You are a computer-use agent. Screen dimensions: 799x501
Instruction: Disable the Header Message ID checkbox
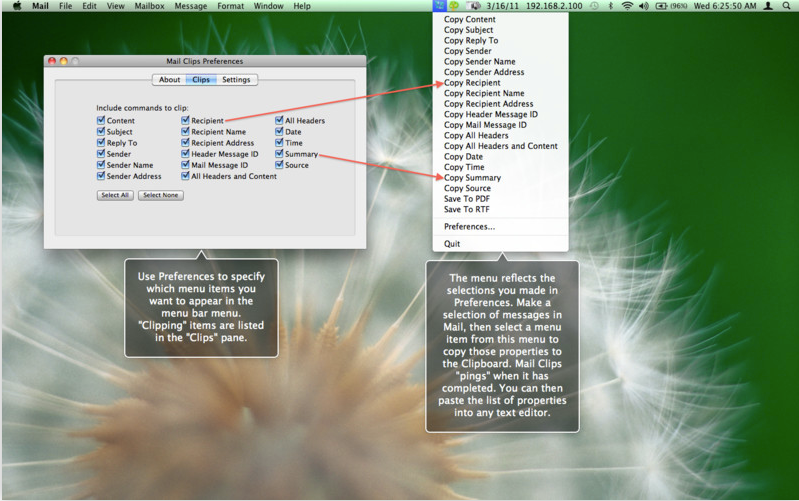click(185, 153)
